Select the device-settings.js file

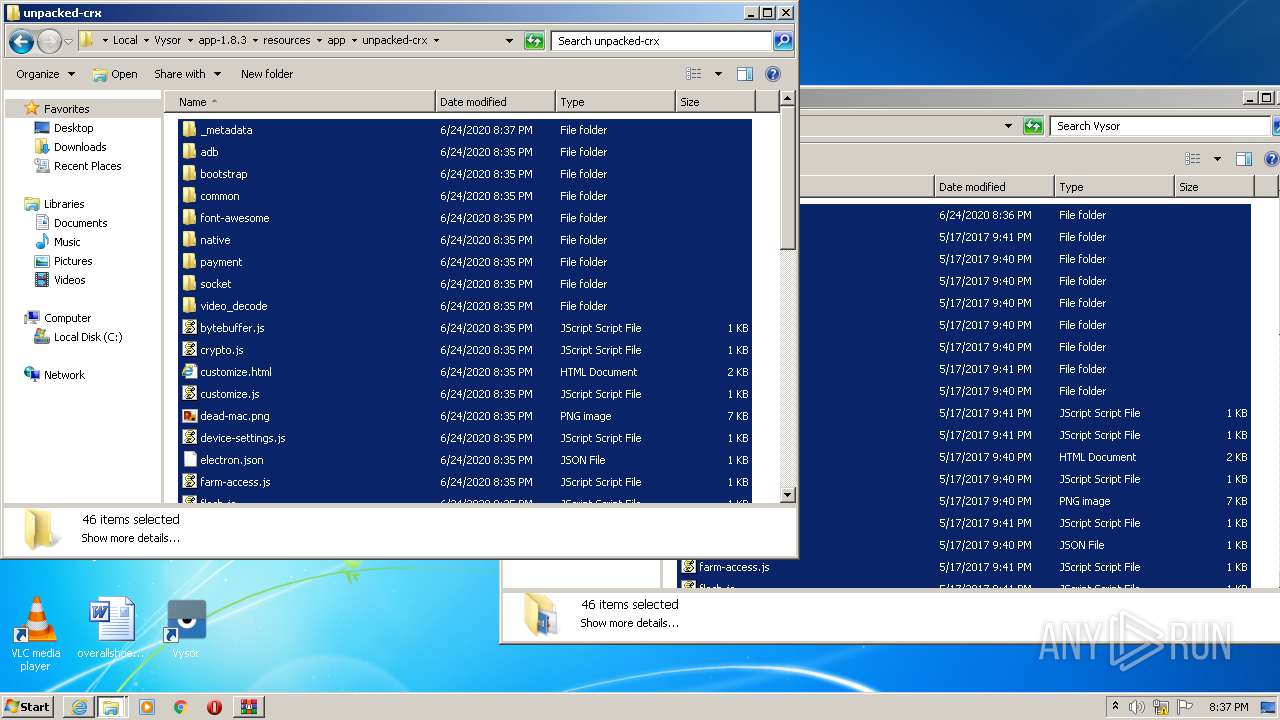coord(465,438)
